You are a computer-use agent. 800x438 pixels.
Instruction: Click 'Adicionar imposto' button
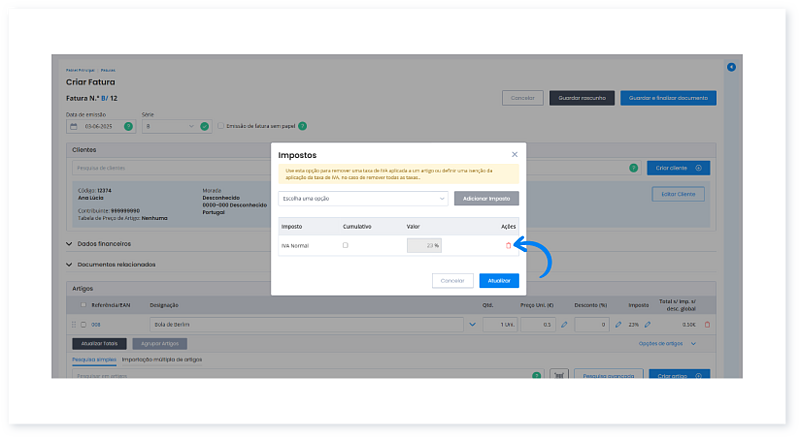[x=486, y=198]
